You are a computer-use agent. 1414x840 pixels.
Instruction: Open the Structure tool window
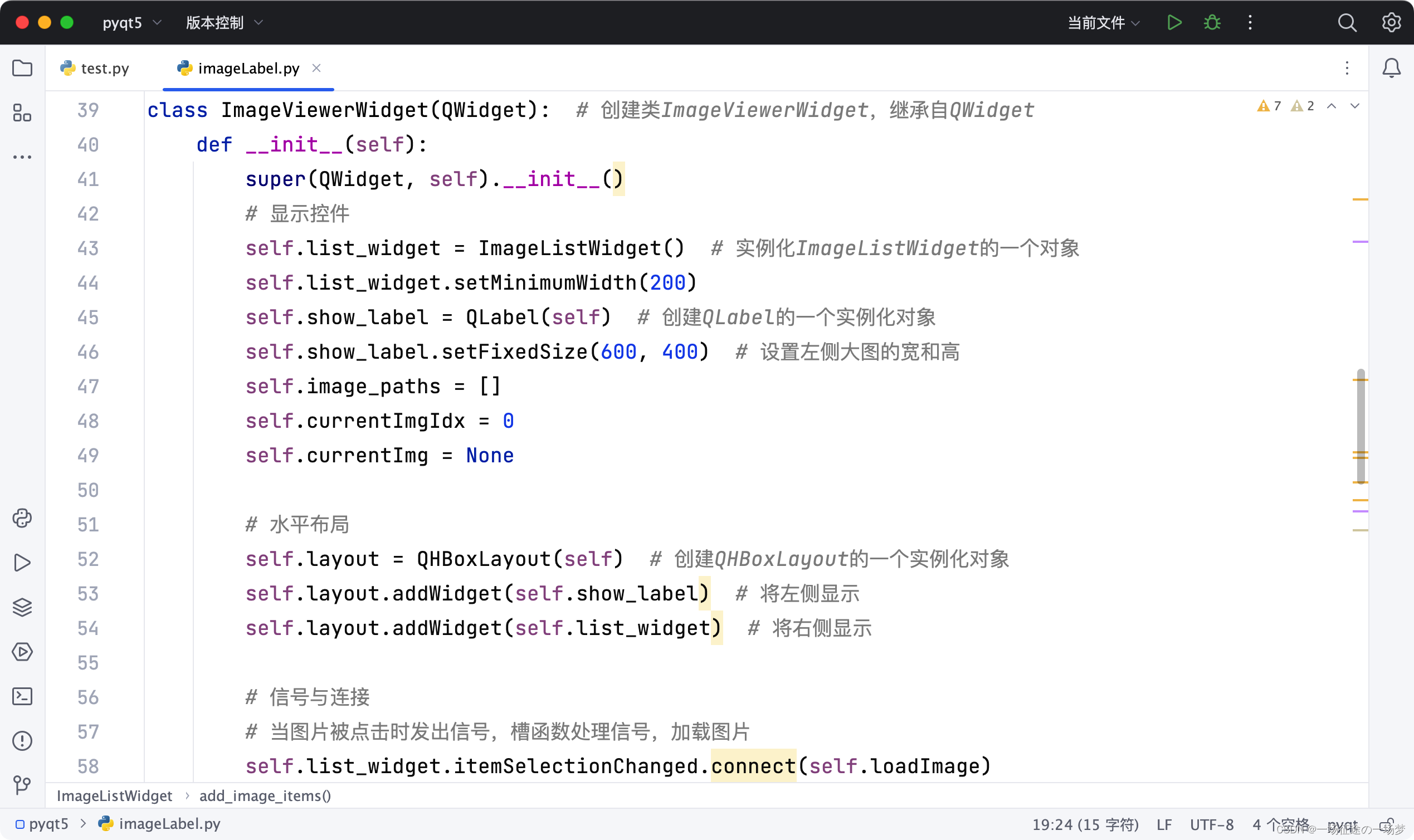coord(22,113)
